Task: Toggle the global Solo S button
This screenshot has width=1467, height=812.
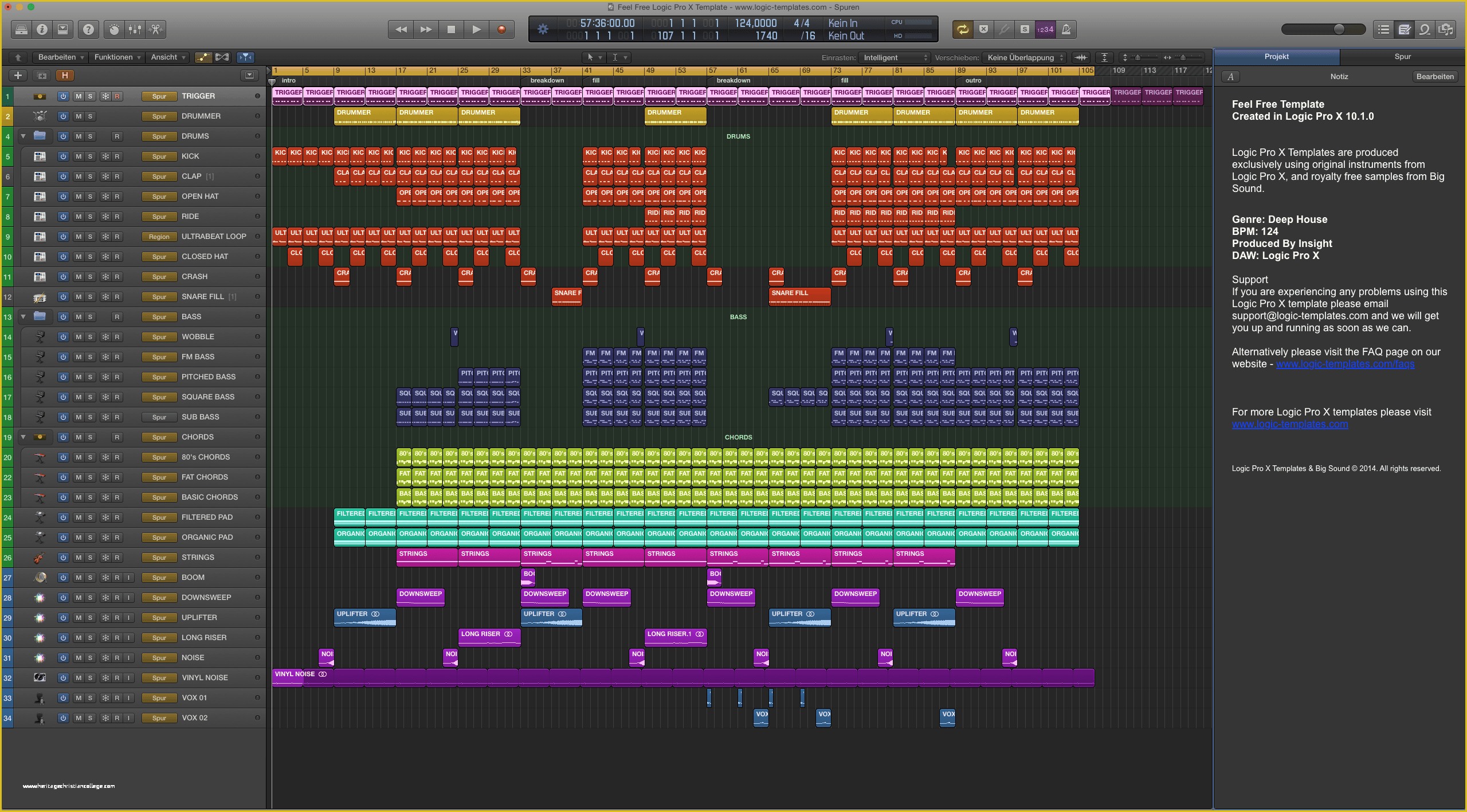Action: tap(1025, 29)
